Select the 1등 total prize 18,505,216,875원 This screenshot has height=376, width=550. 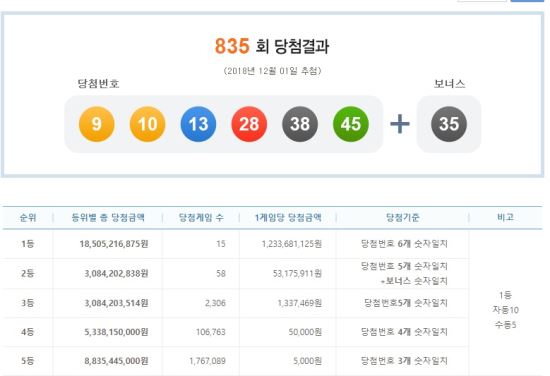click(x=114, y=244)
